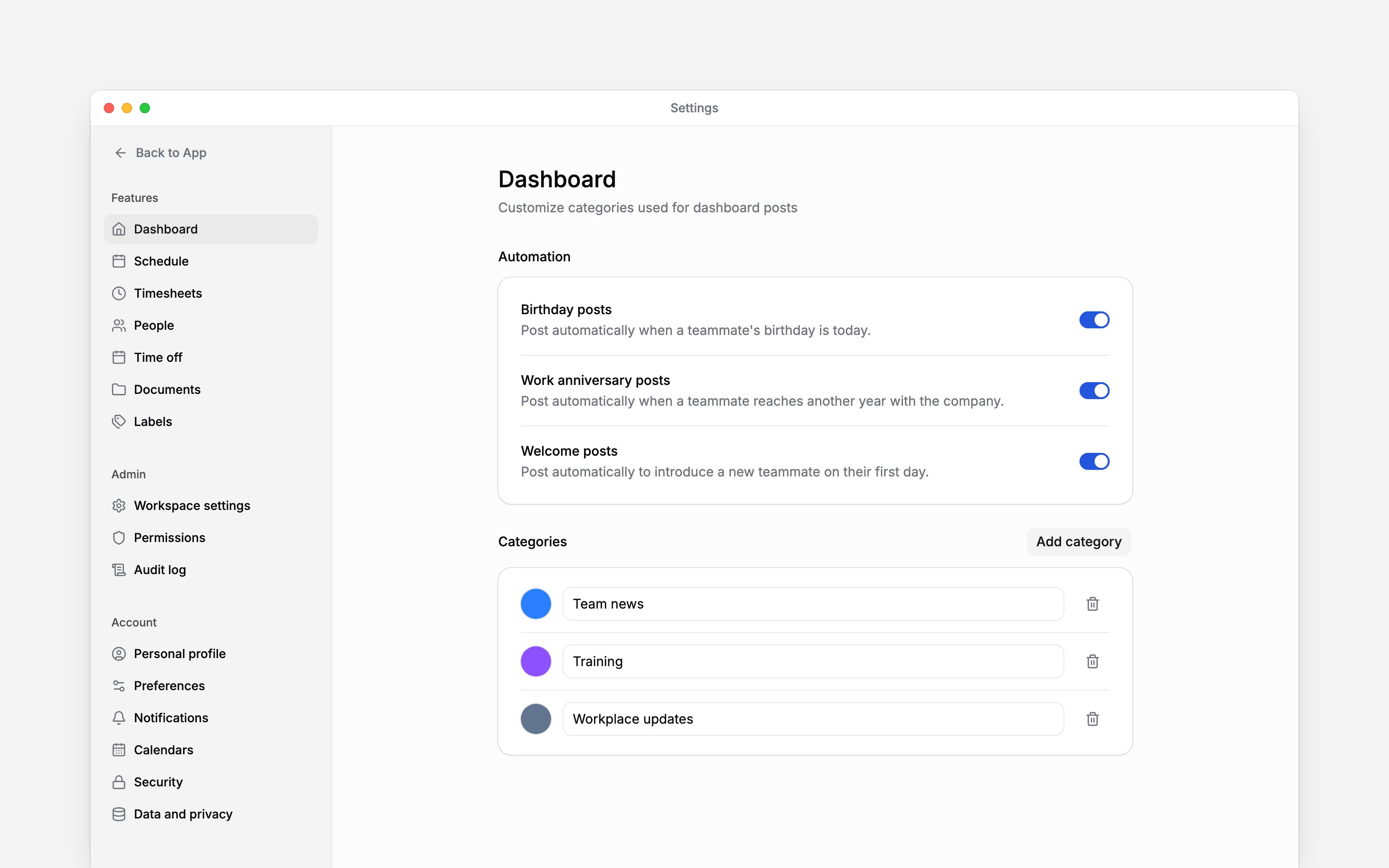Screen dimensions: 1389x868
Task: Click the Timesheets clock icon
Action: coord(119,293)
